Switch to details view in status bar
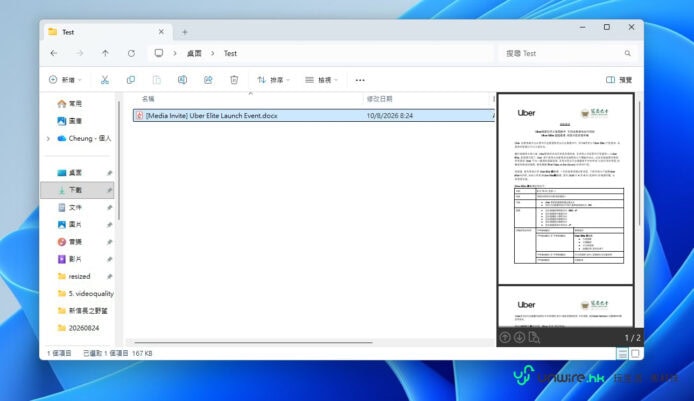Image resolution: width=694 pixels, height=401 pixels. coord(622,353)
